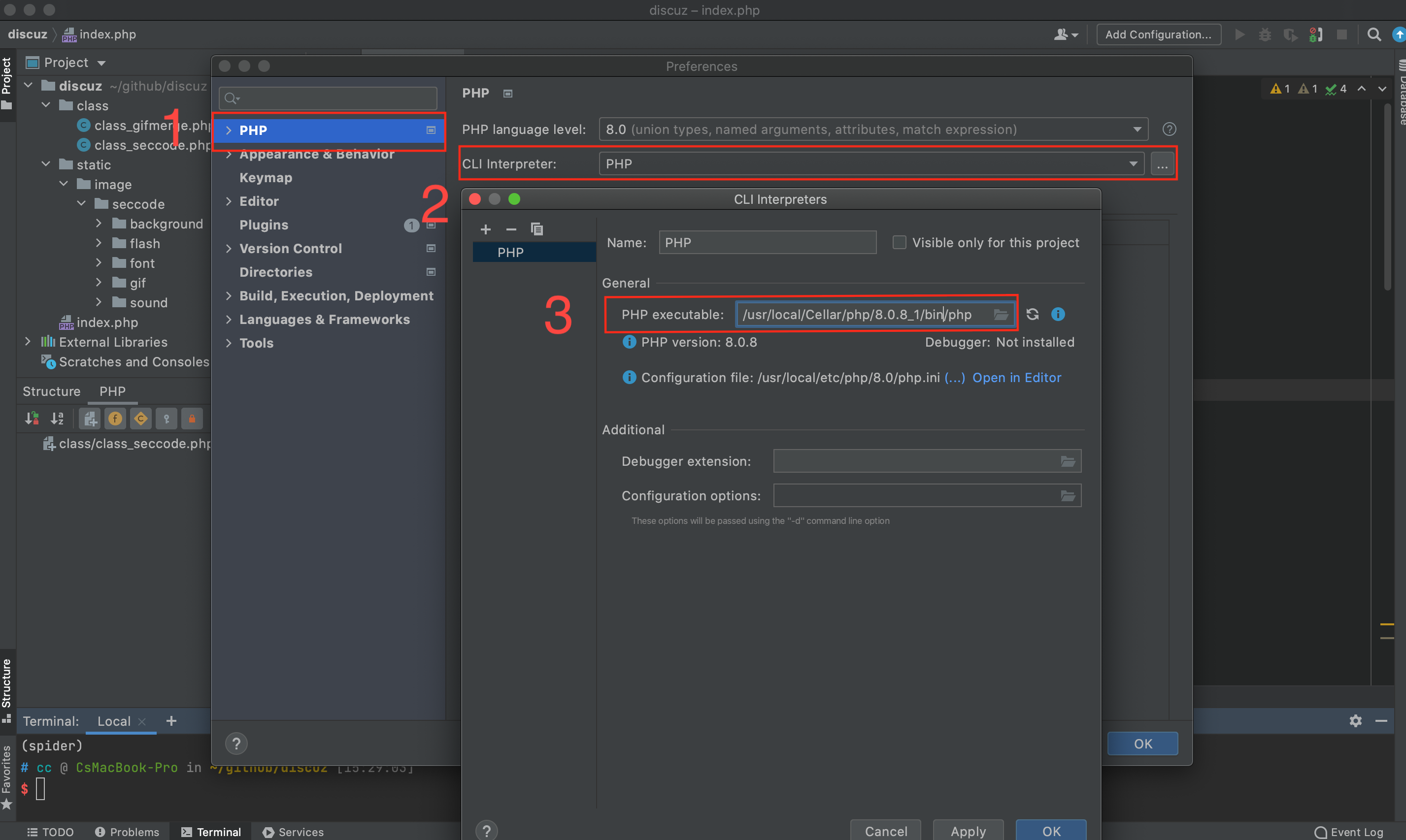Sort Structure alphabetically icon
1406x840 pixels.
(x=57, y=419)
